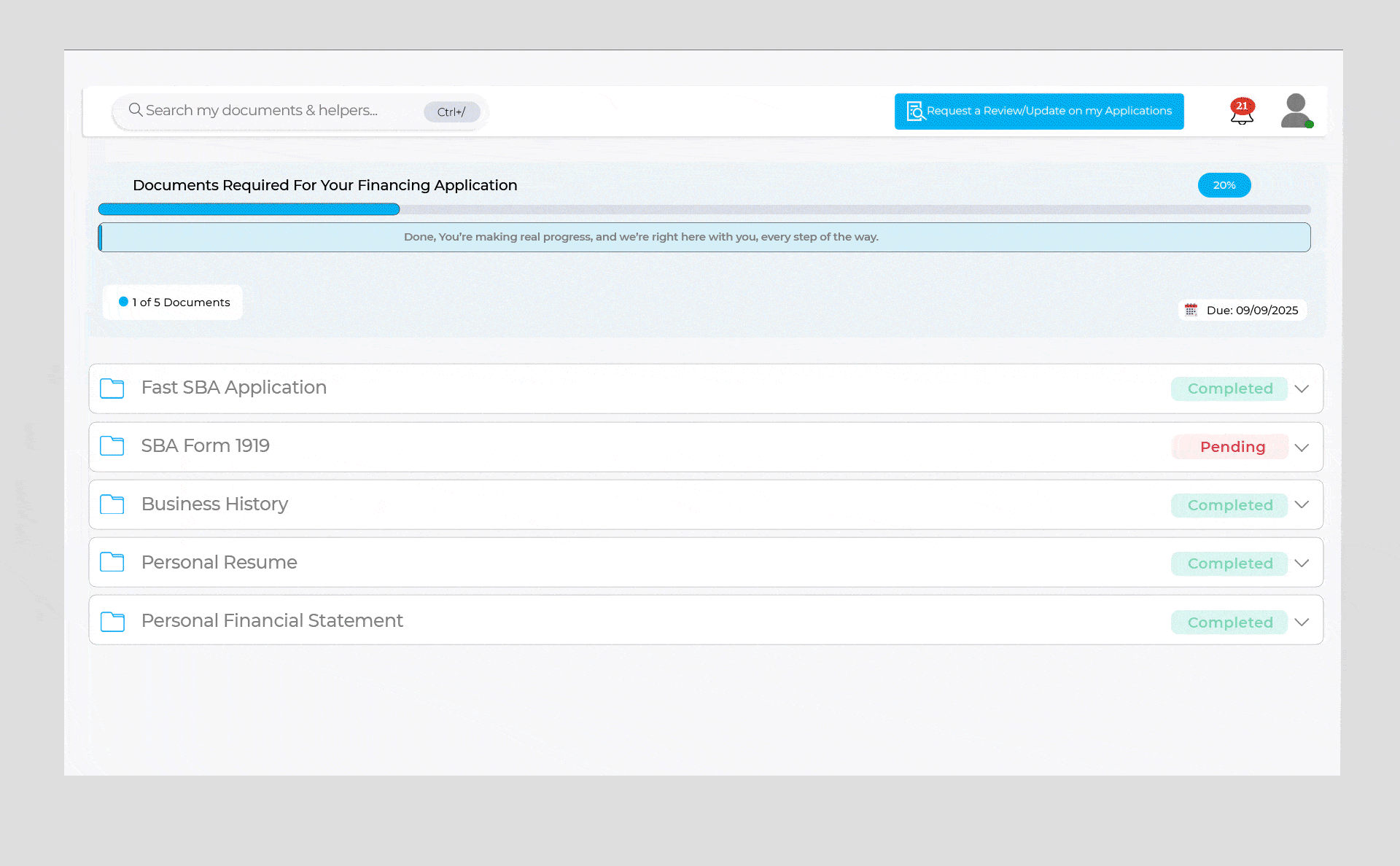Click the Fast SBA Application folder icon
Viewport: 1400px width, 866px height.
[x=112, y=389]
